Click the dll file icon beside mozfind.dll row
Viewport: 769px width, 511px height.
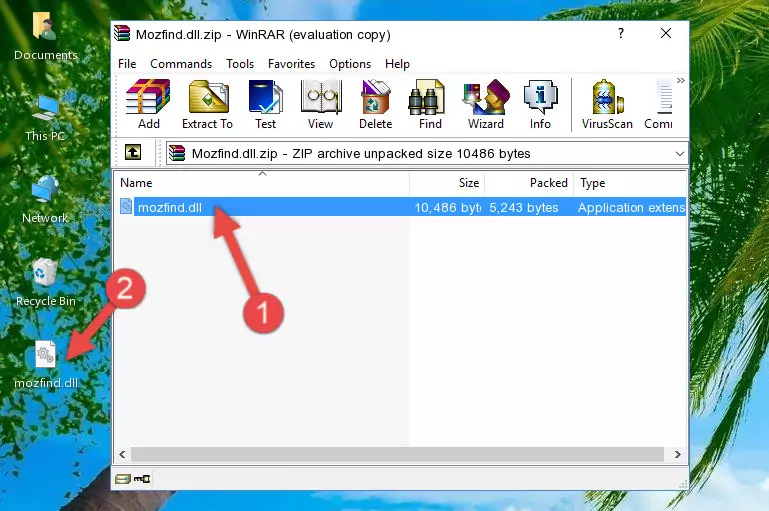pyautogui.click(x=126, y=206)
